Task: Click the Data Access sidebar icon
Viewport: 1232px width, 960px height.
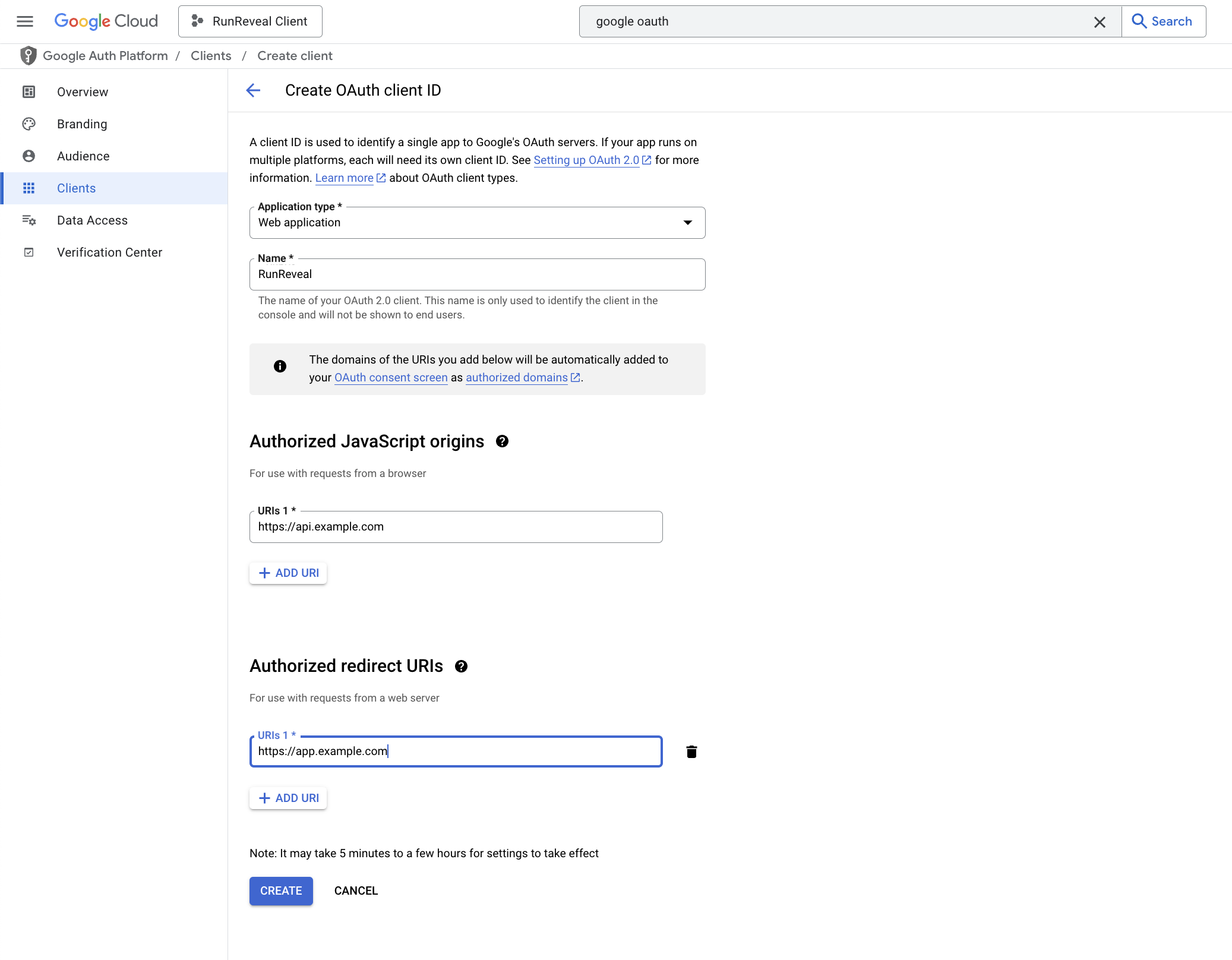Action: click(x=29, y=220)
